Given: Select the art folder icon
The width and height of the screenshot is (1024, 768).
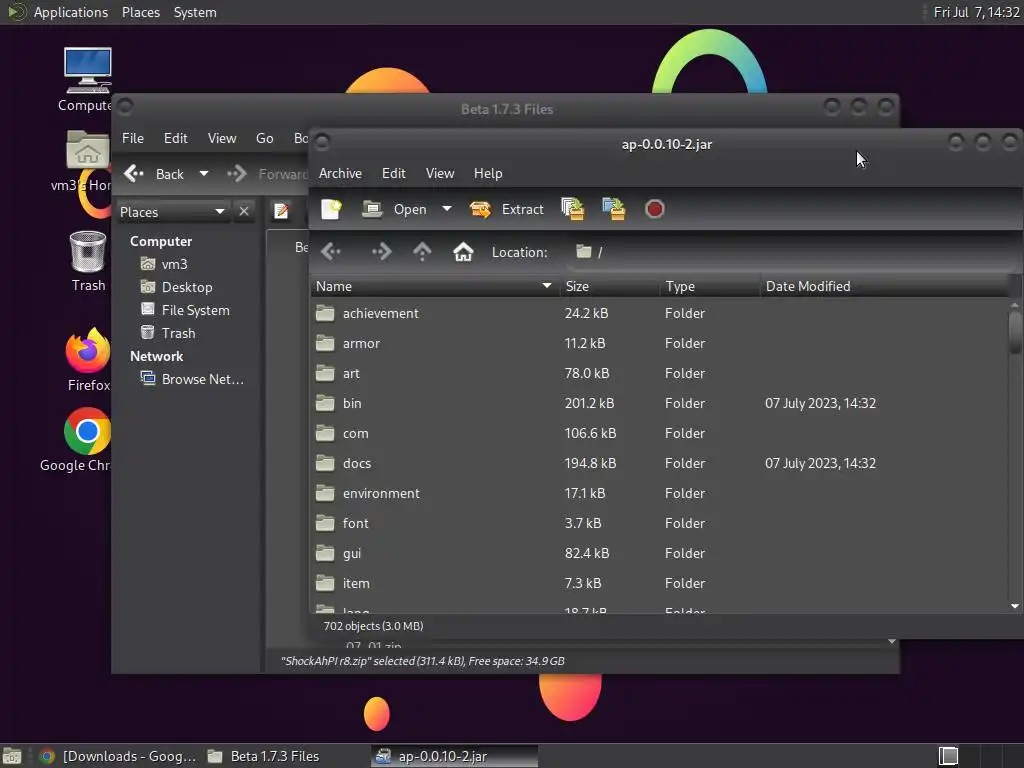Looking at the screenshot, I should (x=325, y=373).
